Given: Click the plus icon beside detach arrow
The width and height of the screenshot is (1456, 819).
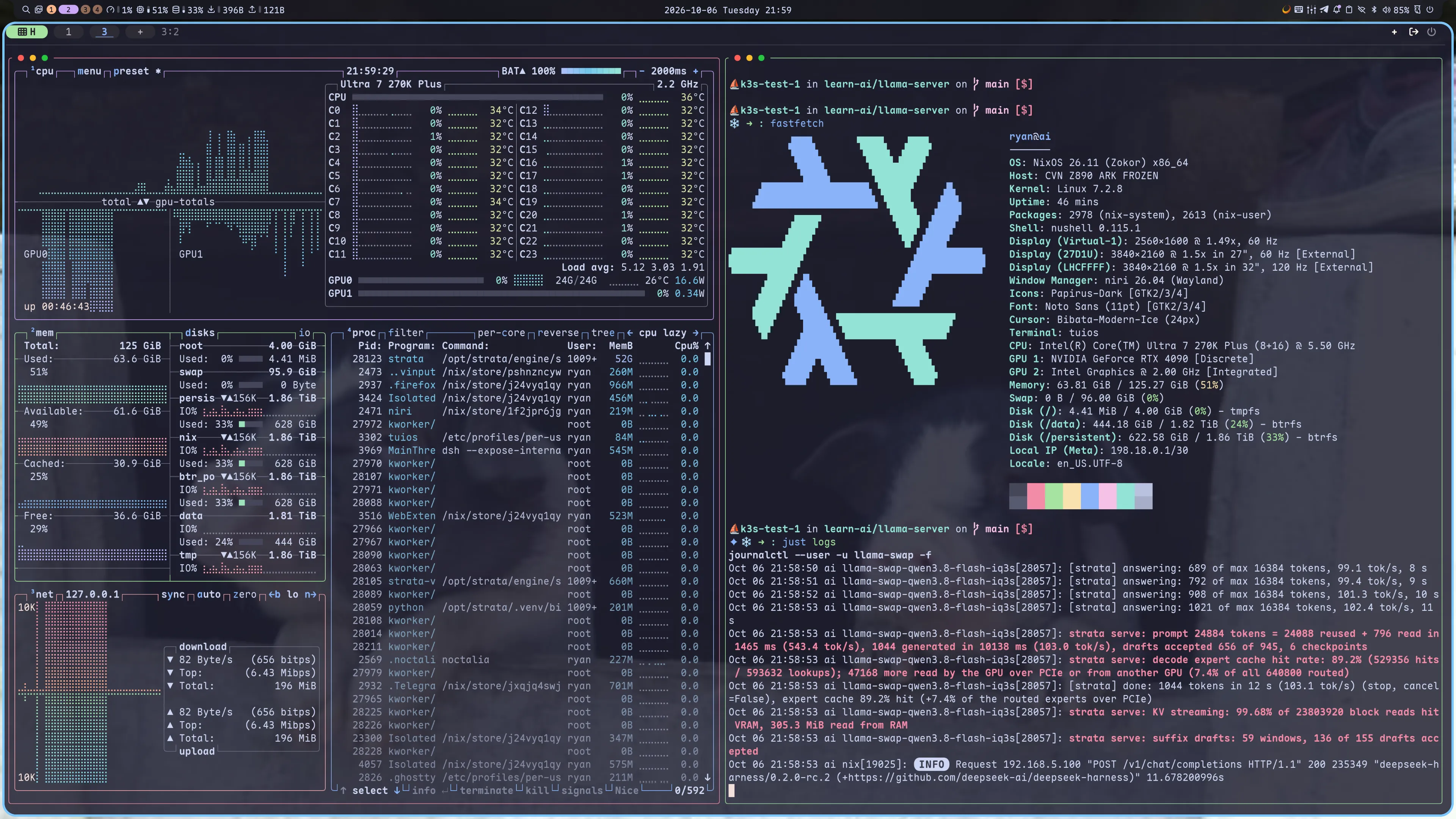Looking at the screenshot, I should click(x=1395, y=31).
